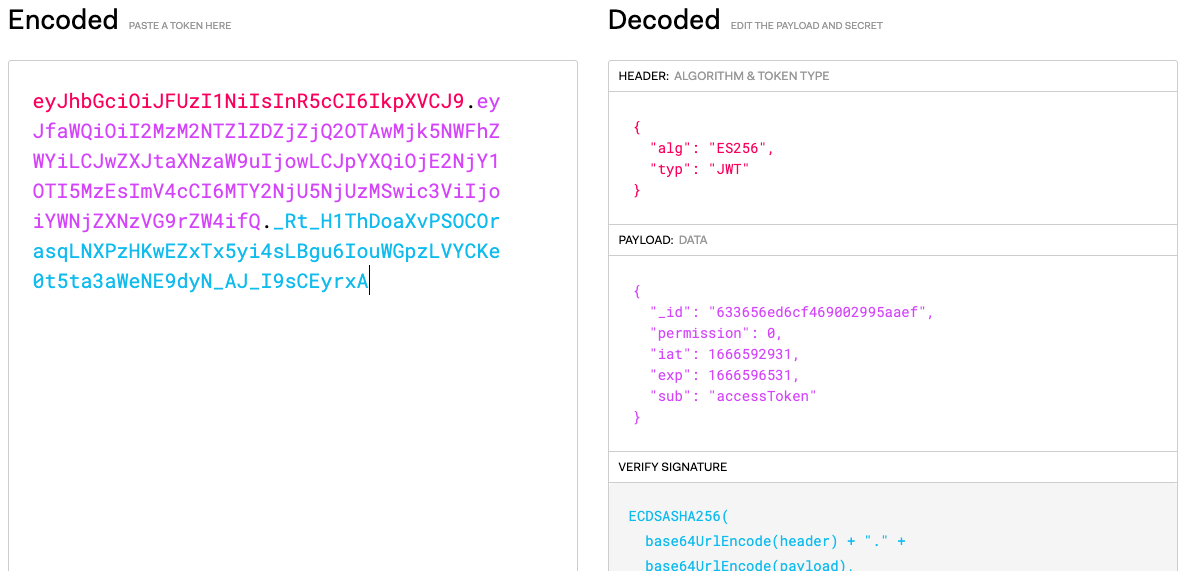Click the "sub": "accessToken" line
The width and height of the screenshot is (1192, 571).
pos(733,396)
